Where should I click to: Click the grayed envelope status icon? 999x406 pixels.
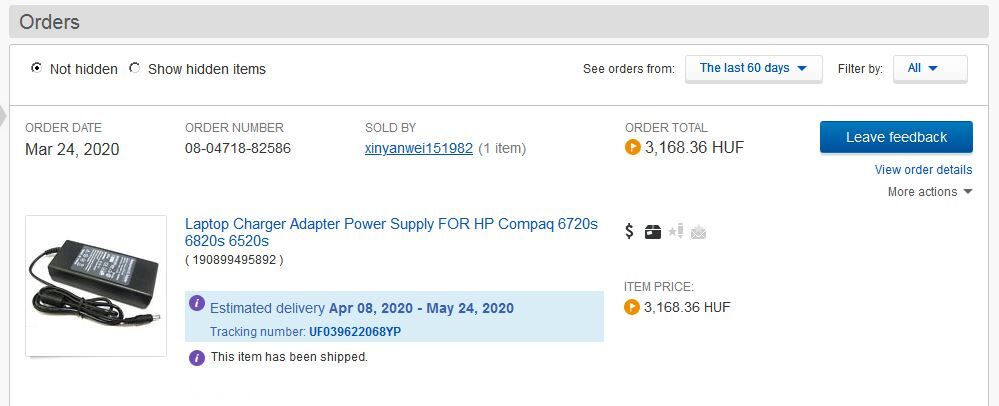pos(698,233)
